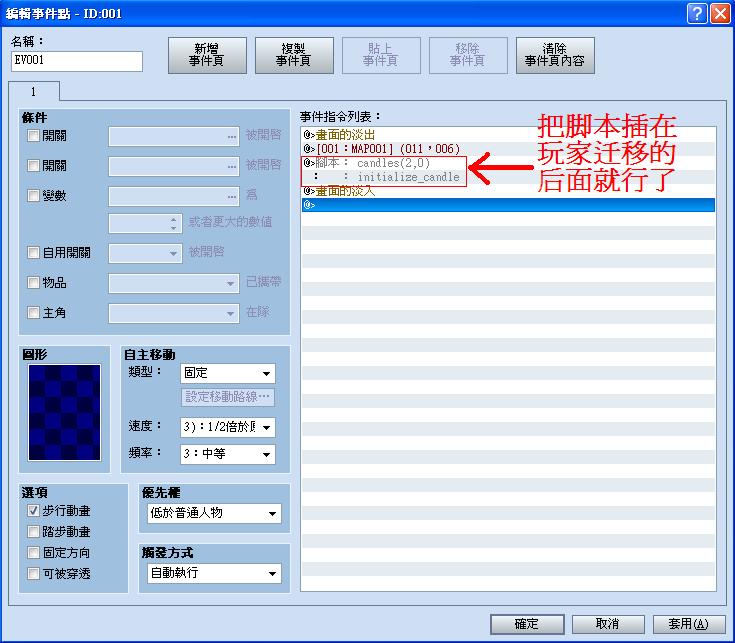This screenshot has height=643, width=735.
Task: Select the 畫面的淡入 command line
Action: (x=508, y=191)
